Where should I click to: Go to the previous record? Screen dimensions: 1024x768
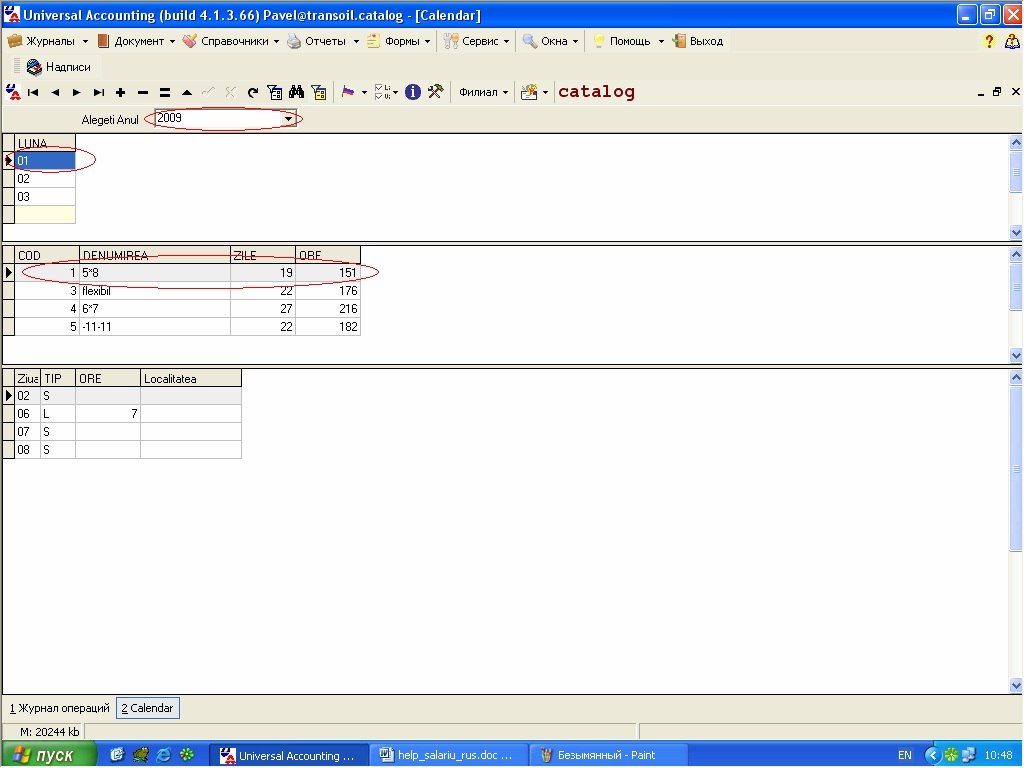click(55, 93)
